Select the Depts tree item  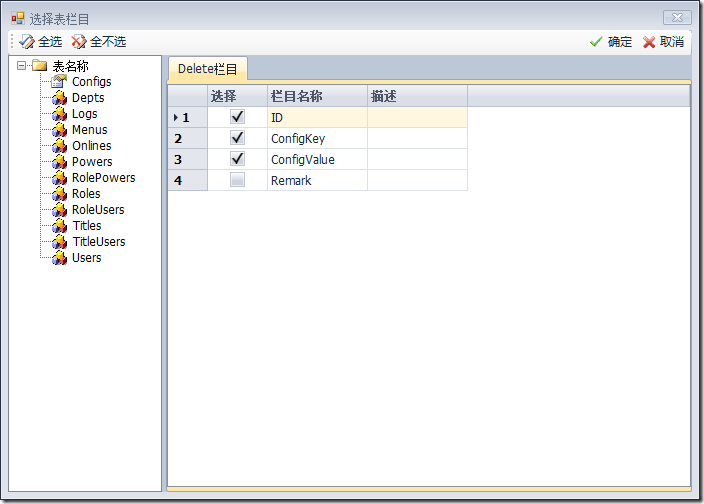88,98
